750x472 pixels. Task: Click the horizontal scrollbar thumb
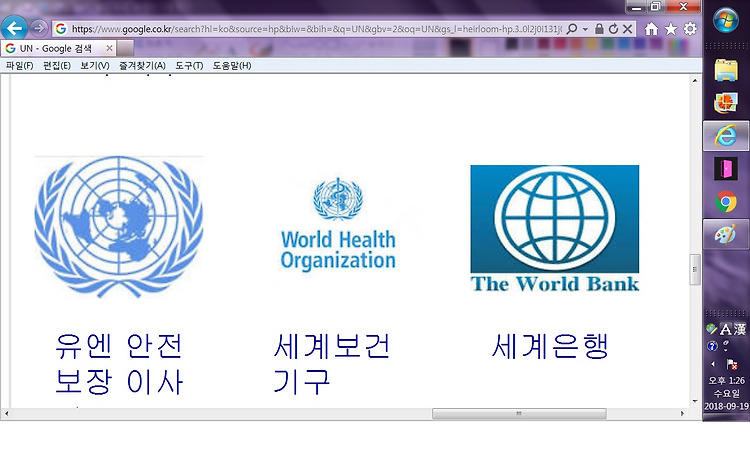[519, 414]
